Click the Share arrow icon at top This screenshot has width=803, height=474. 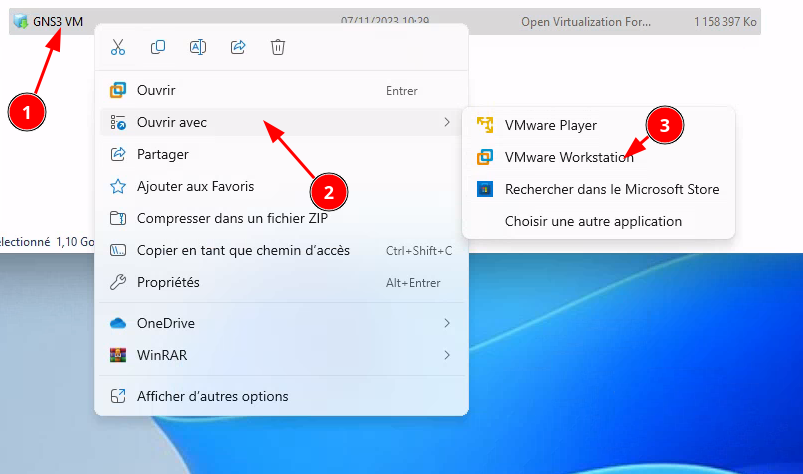(x=238, y=47)
